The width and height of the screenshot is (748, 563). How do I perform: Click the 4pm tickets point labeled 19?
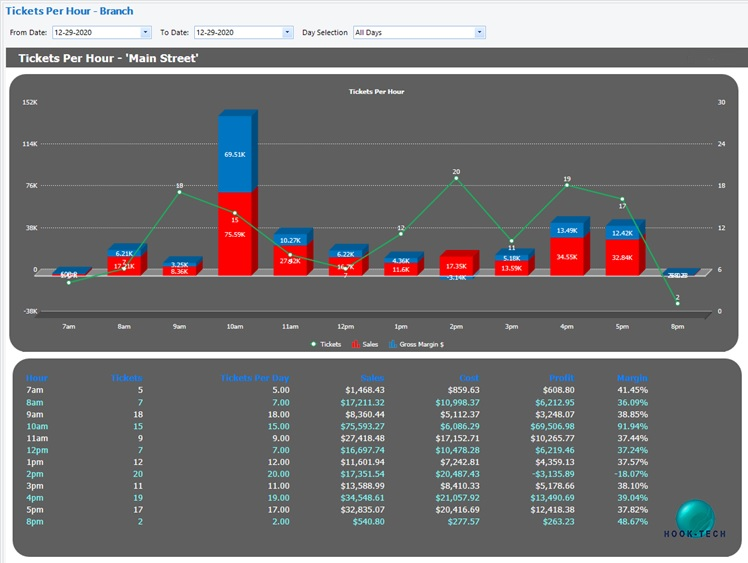[x=567, y=185]
